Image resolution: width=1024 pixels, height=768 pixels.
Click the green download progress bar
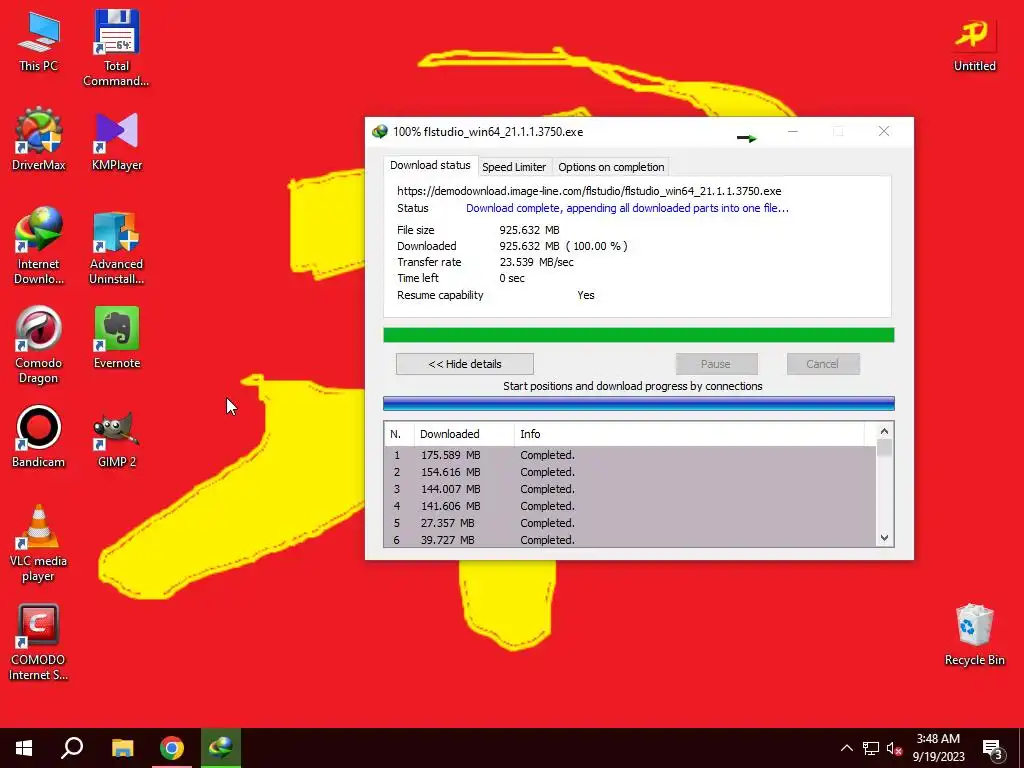[x=639, y=335]
